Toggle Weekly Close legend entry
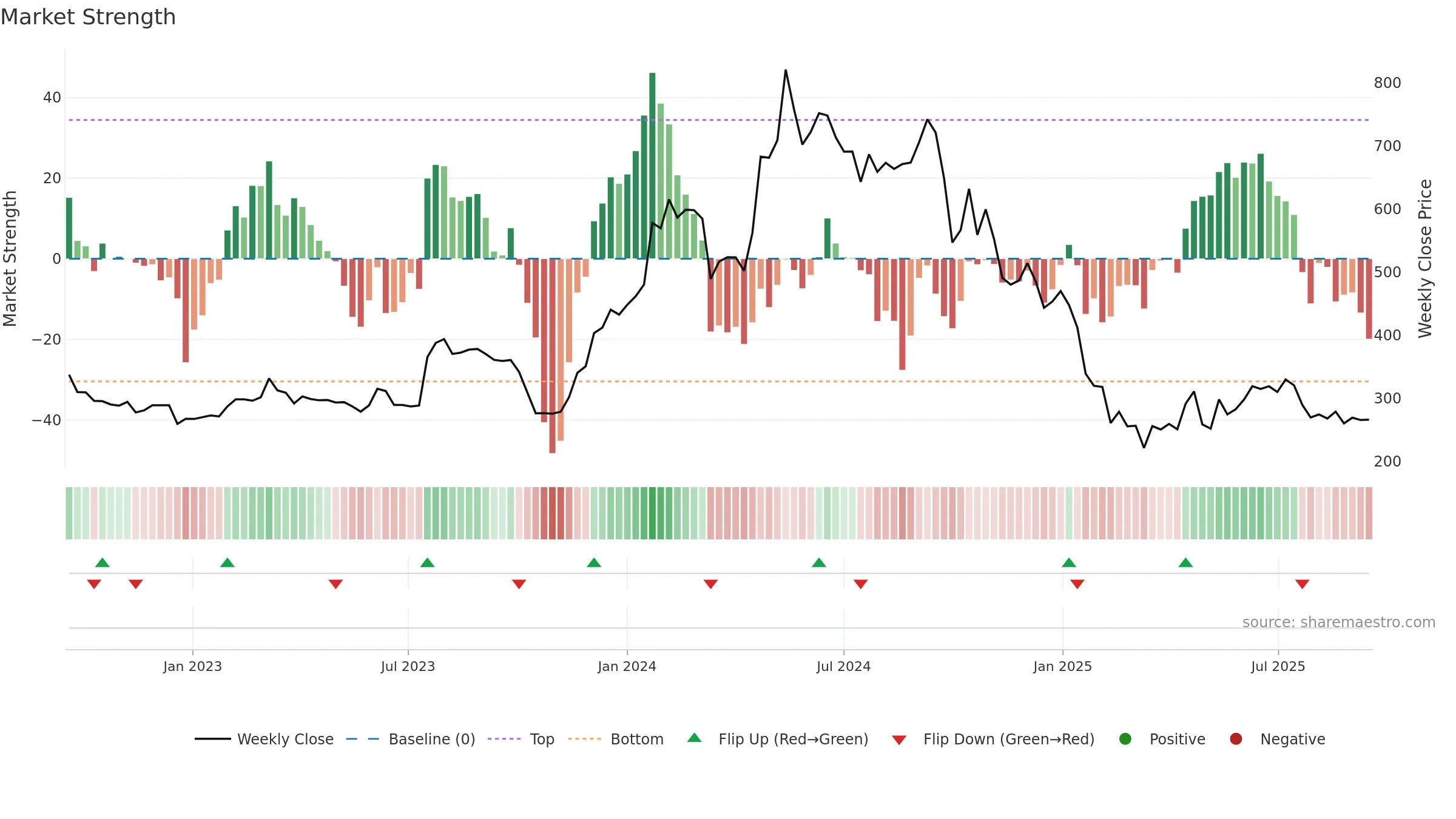The width and height of the screenshot is (1456, 819). coord(264,739)
